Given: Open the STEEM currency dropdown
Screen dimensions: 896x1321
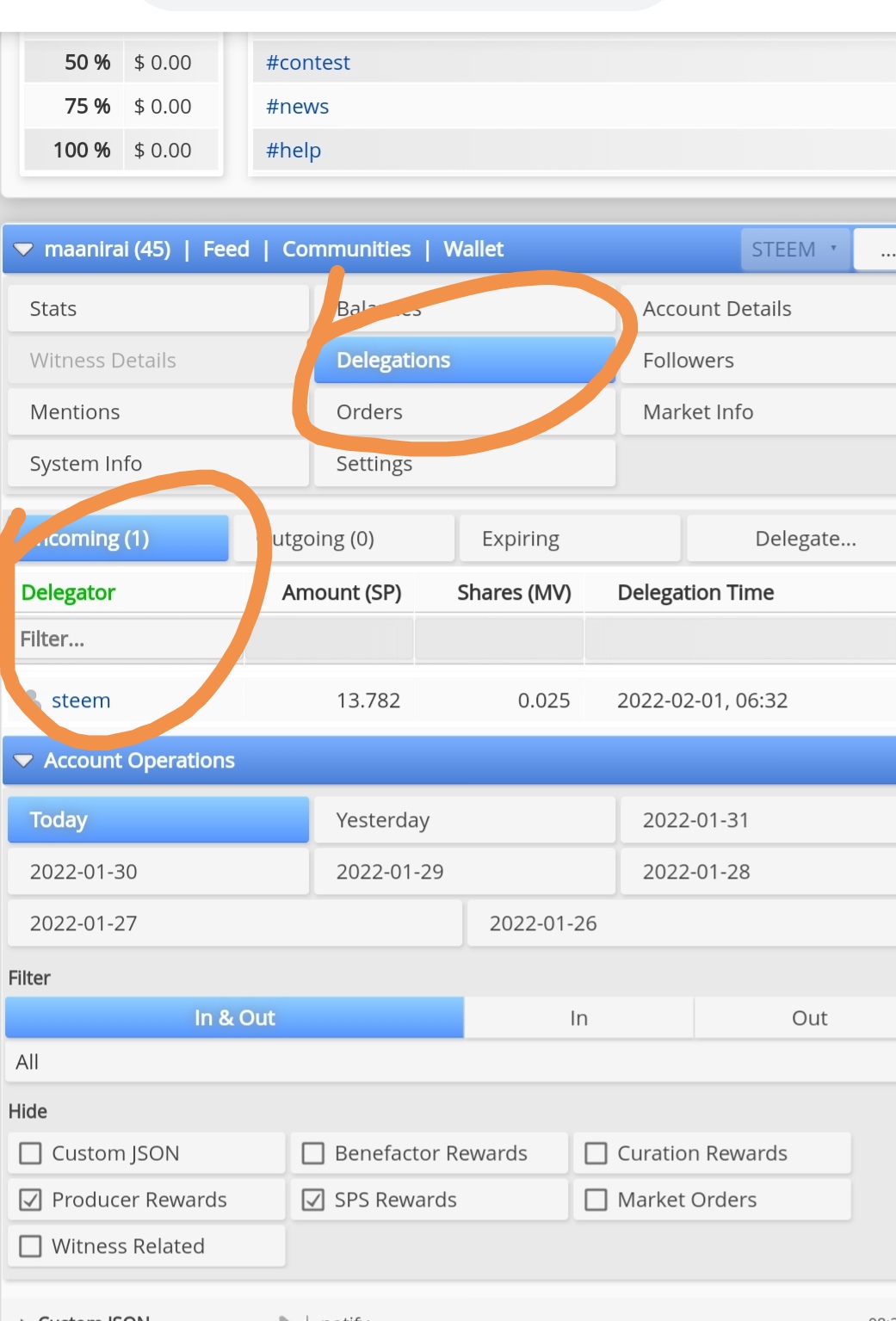Looking at the screenshot, I should click(x=795, y=250).
